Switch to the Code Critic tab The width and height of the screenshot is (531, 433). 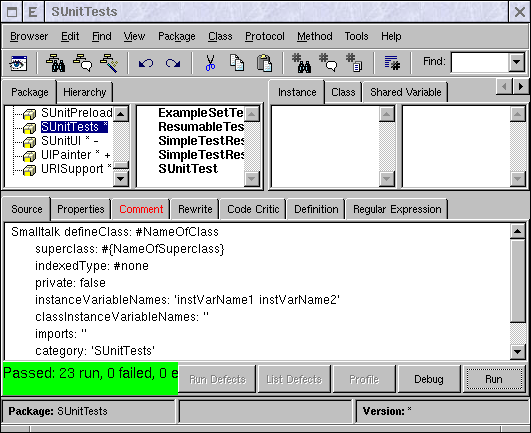pyautogui.click(x=253, y=209)
